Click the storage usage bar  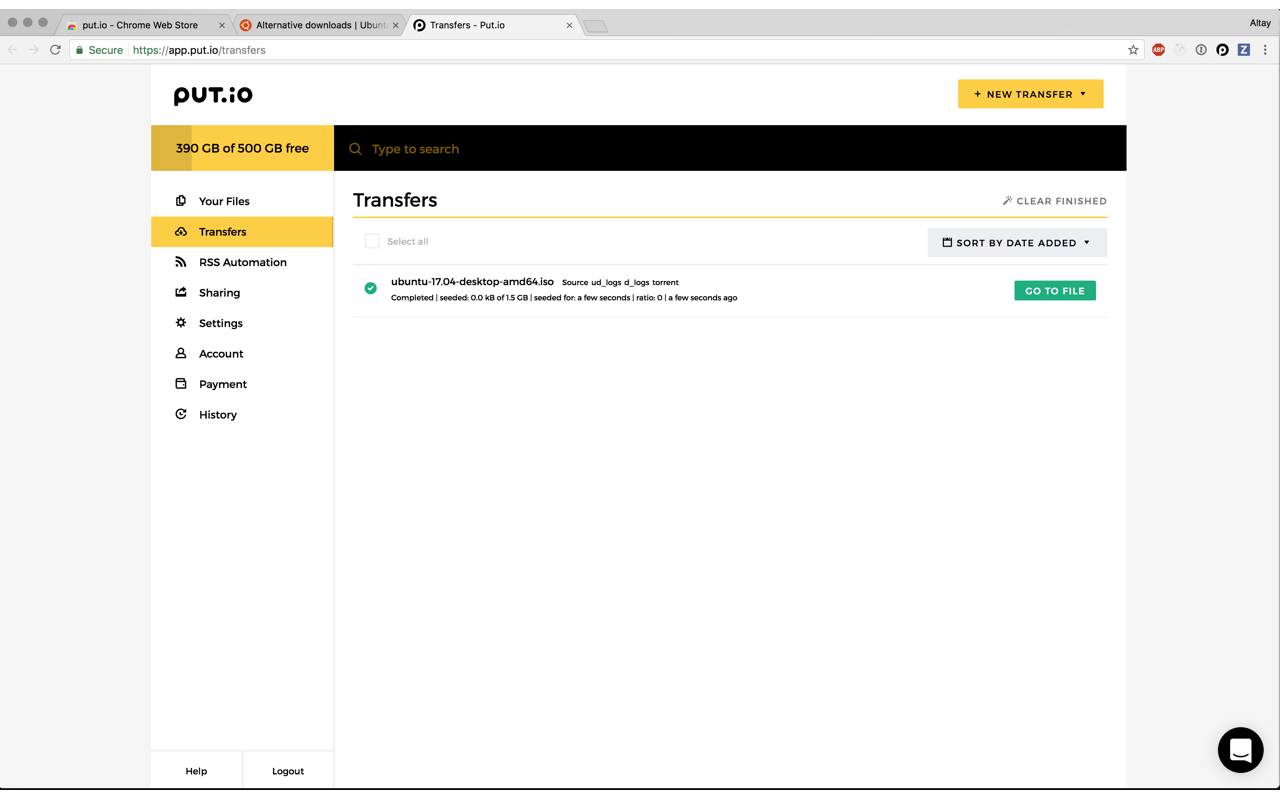242,148
